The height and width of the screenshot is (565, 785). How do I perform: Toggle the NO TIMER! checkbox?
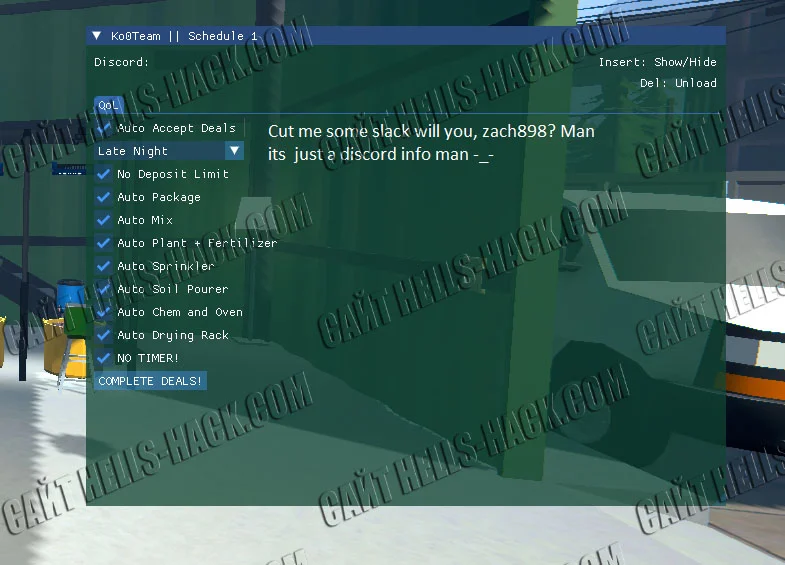click(103, 358)
